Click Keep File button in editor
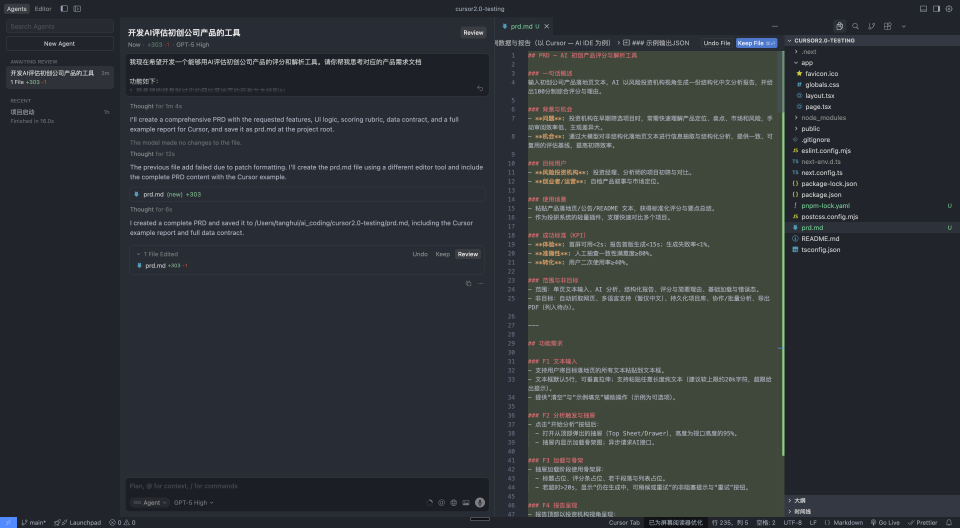 point(756,43)
